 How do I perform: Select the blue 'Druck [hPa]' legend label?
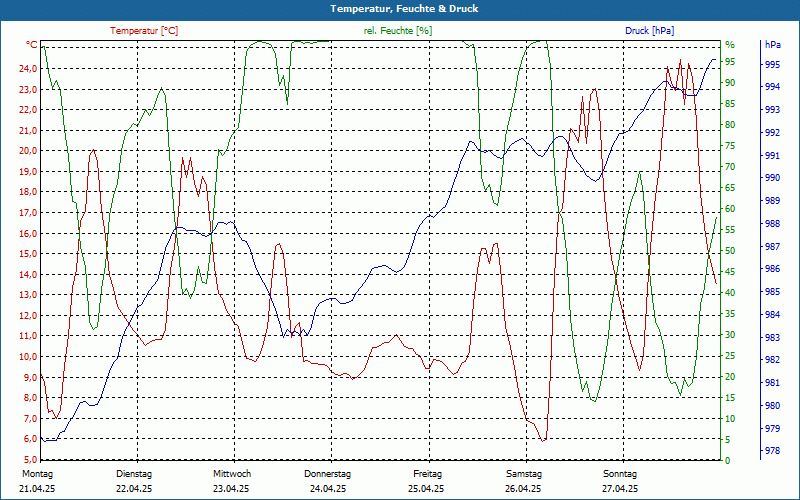click(649, 31)
